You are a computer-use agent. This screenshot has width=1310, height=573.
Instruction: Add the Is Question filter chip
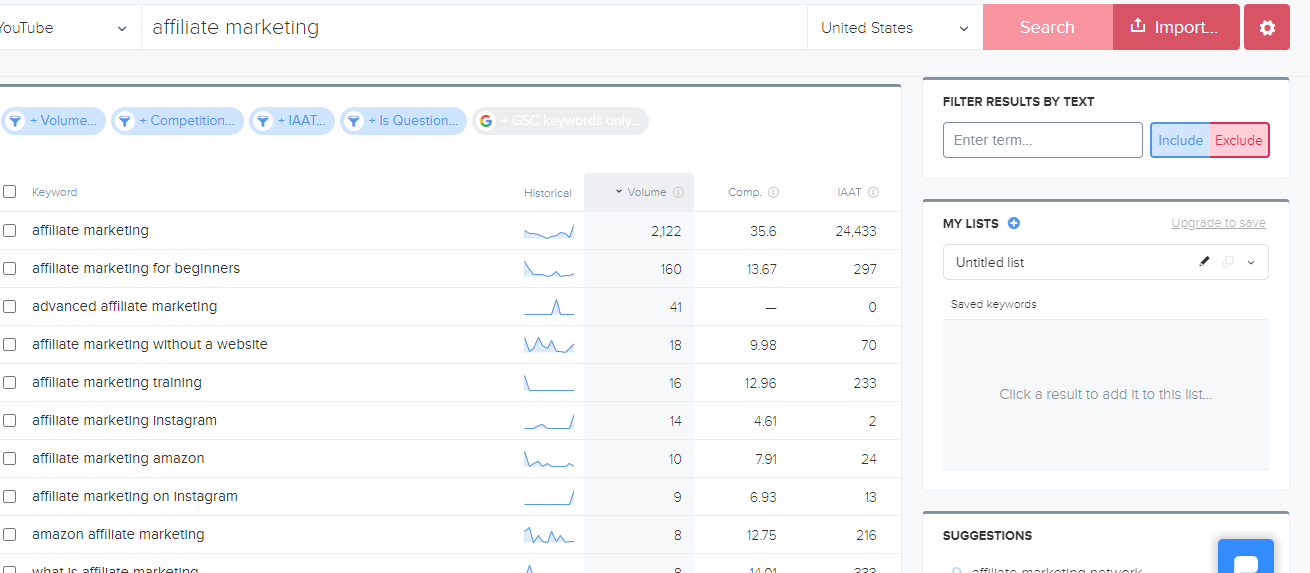click(x=403, y=121)
